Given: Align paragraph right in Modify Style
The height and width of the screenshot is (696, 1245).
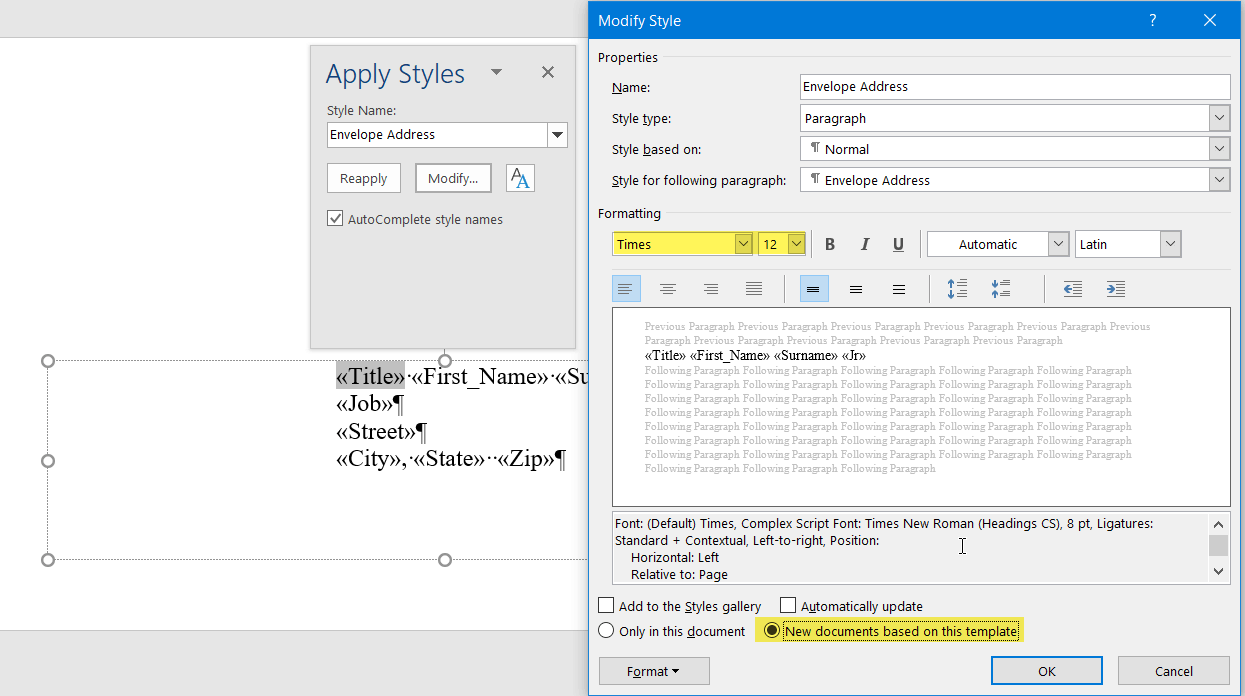Looking at the screenshot, I should [711, 289].
